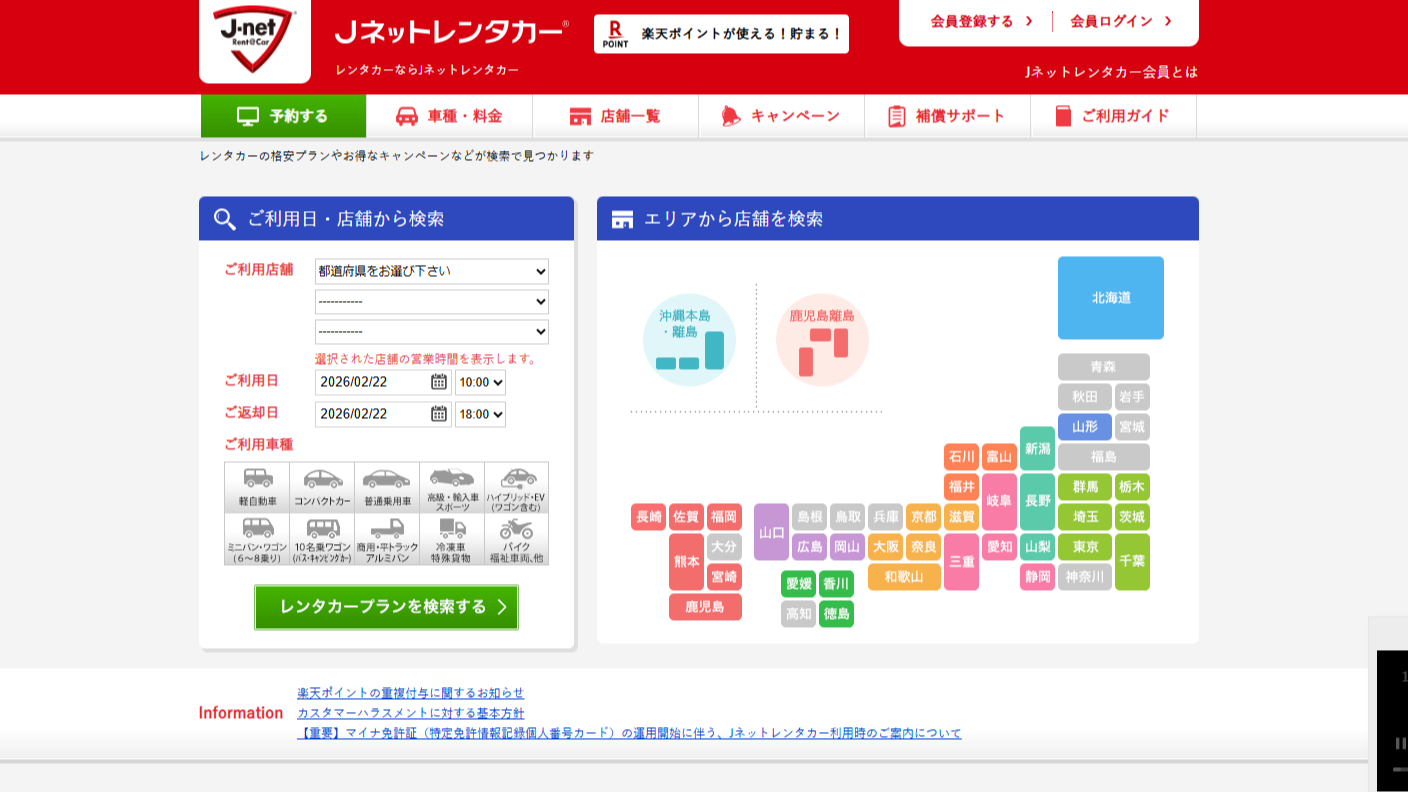This screenshot has height=792, width=1408.
Task: Toggle the ミニバン・ワゴン vehicle option
Action: [x=257, y=539]
